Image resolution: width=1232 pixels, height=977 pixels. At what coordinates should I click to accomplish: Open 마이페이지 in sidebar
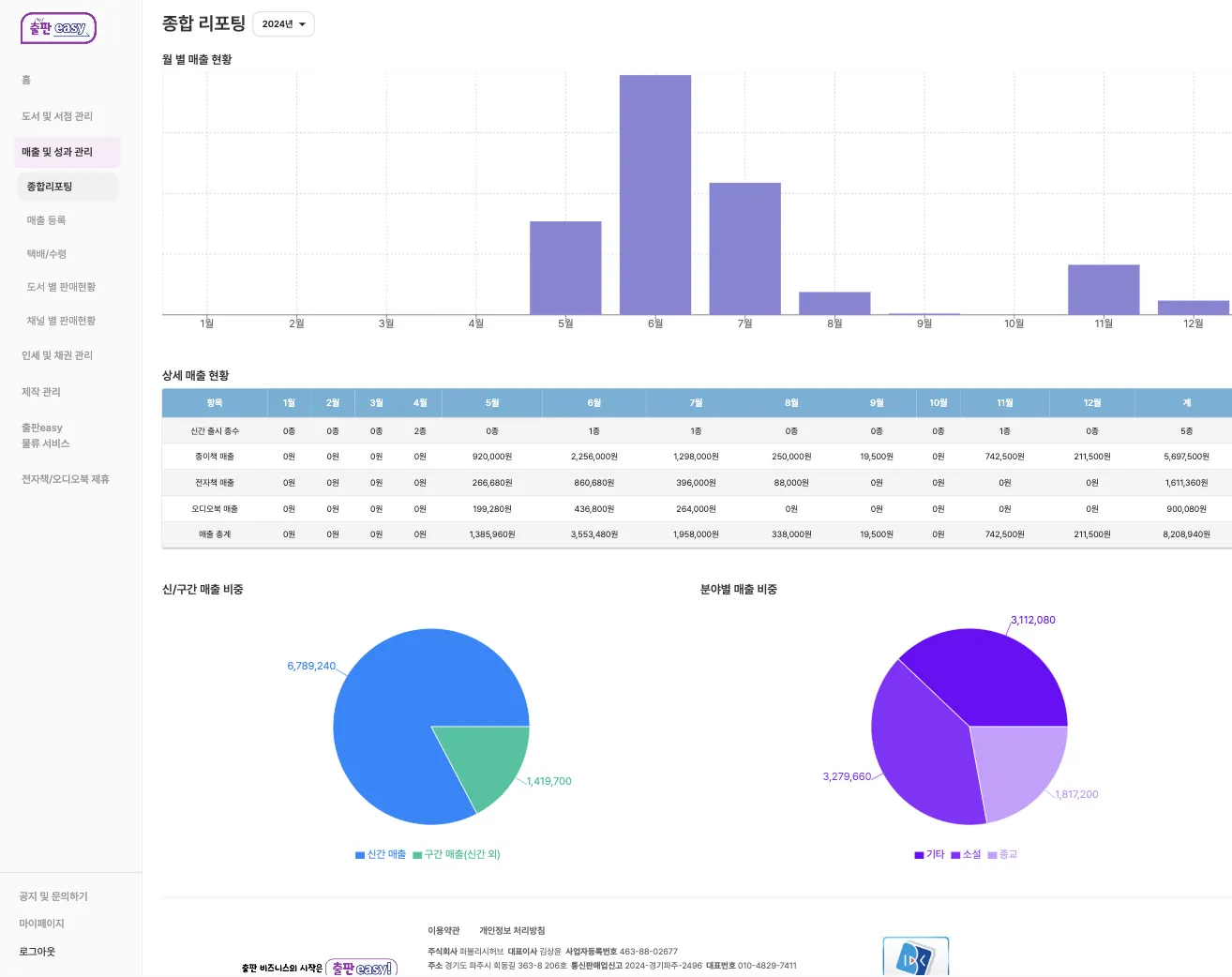tap(41, 924)
